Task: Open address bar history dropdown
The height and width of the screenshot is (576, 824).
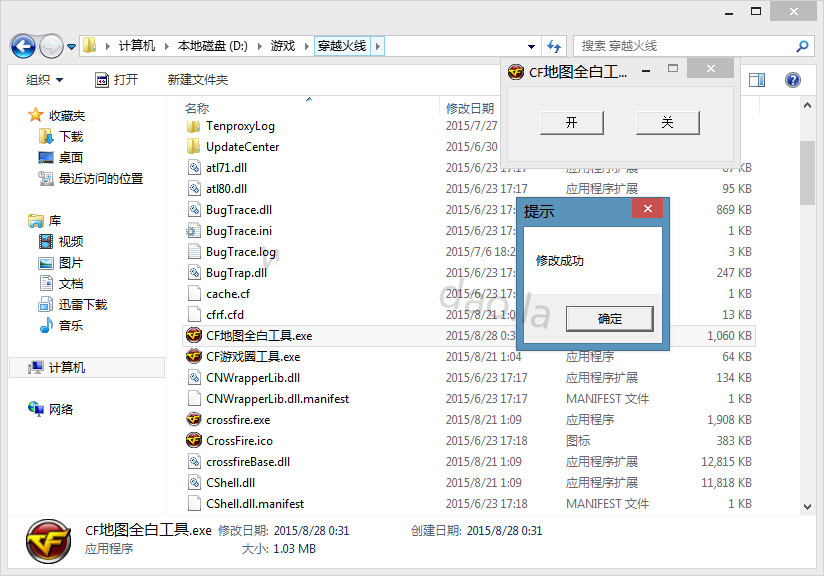Action: (x=531, y=47)
